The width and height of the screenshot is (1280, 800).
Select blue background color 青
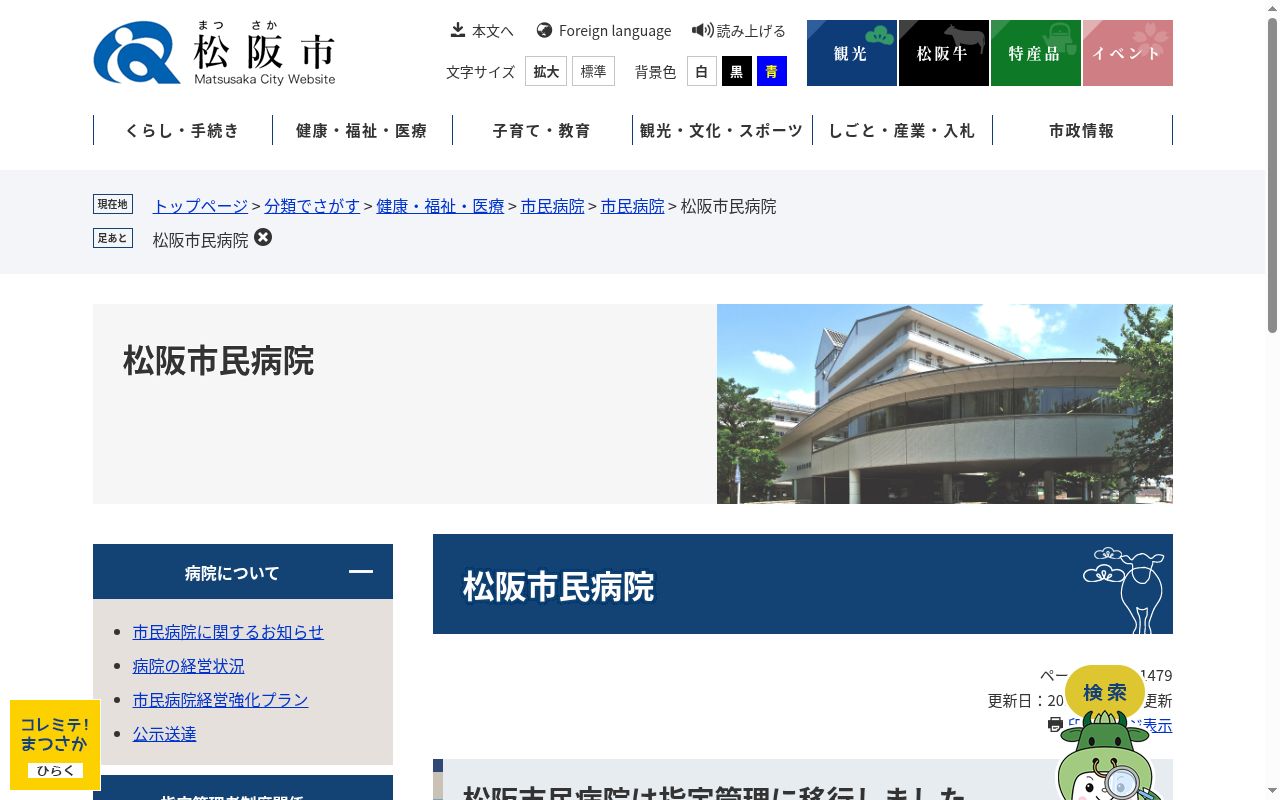click(772, 71)
